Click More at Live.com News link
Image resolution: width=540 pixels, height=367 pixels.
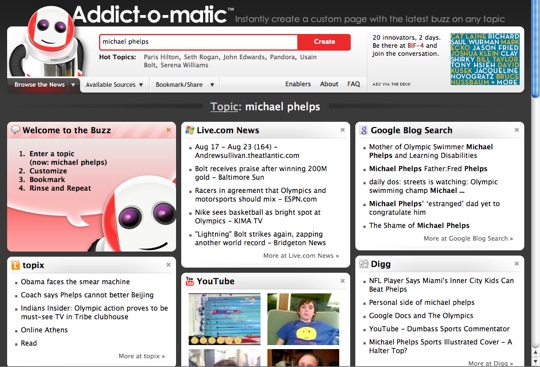click(x=301, y=256)
